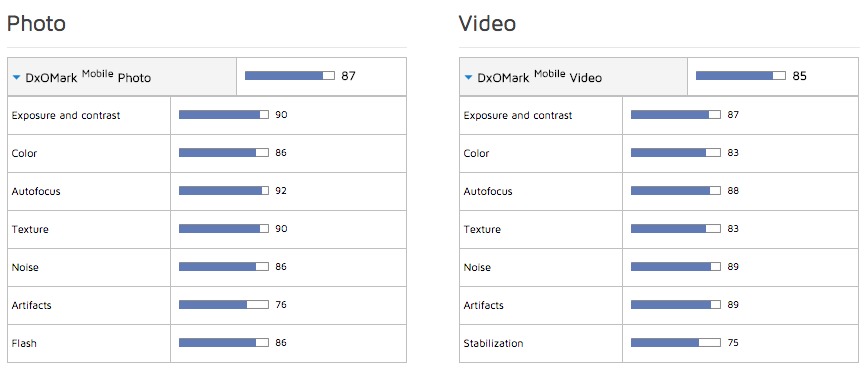The width and height of the screenshot is (866, 369).
Task: Click the DxOMark Mobile Video header
Action: click(x=540, y=77)
